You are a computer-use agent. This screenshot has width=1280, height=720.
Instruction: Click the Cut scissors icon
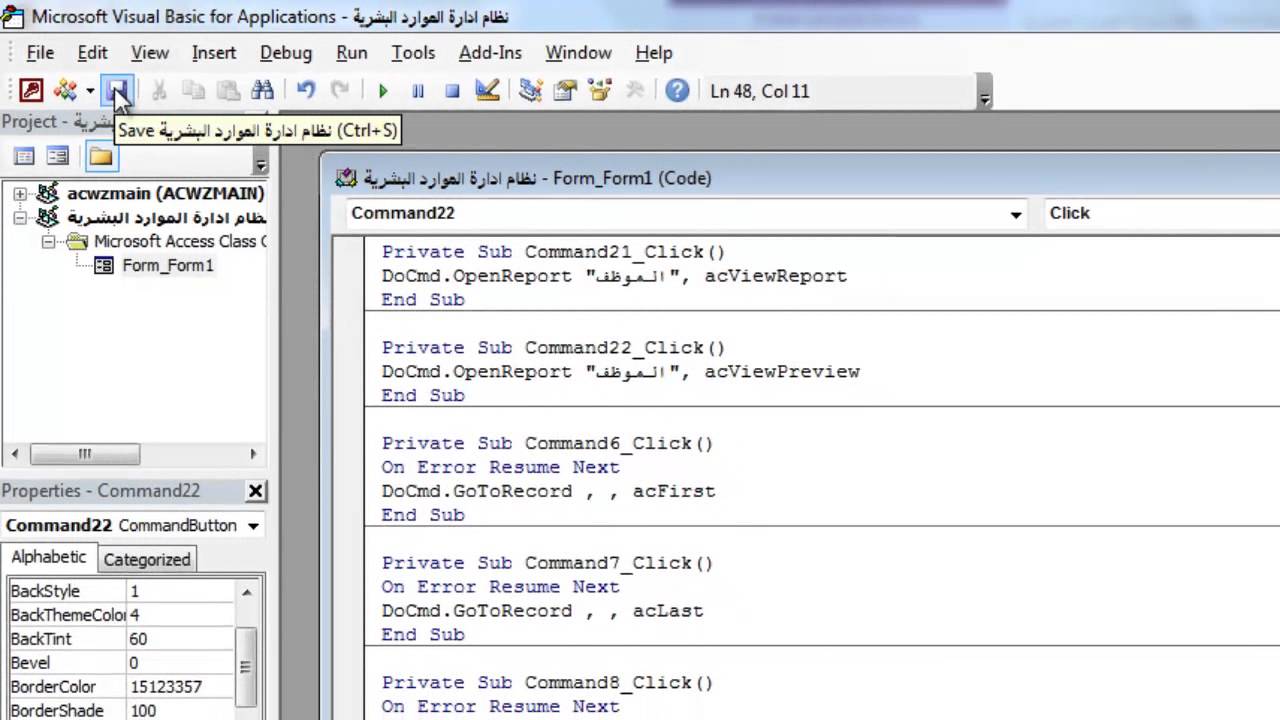click(x=159, y=91)
